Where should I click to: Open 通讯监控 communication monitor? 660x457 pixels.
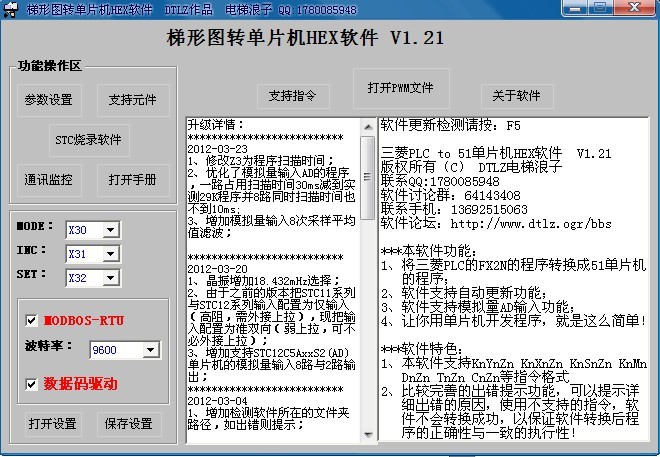pyautogui.click(x=48, y=180)
